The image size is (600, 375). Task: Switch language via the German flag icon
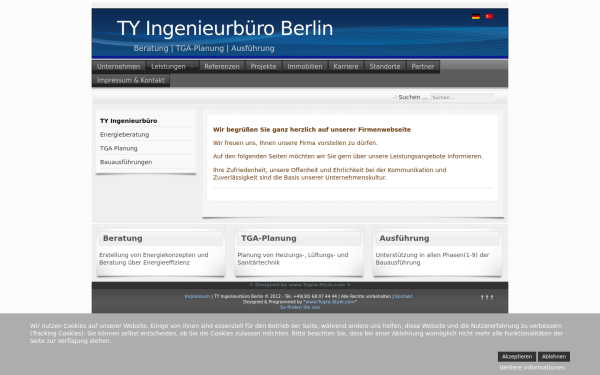click(476, 16)
